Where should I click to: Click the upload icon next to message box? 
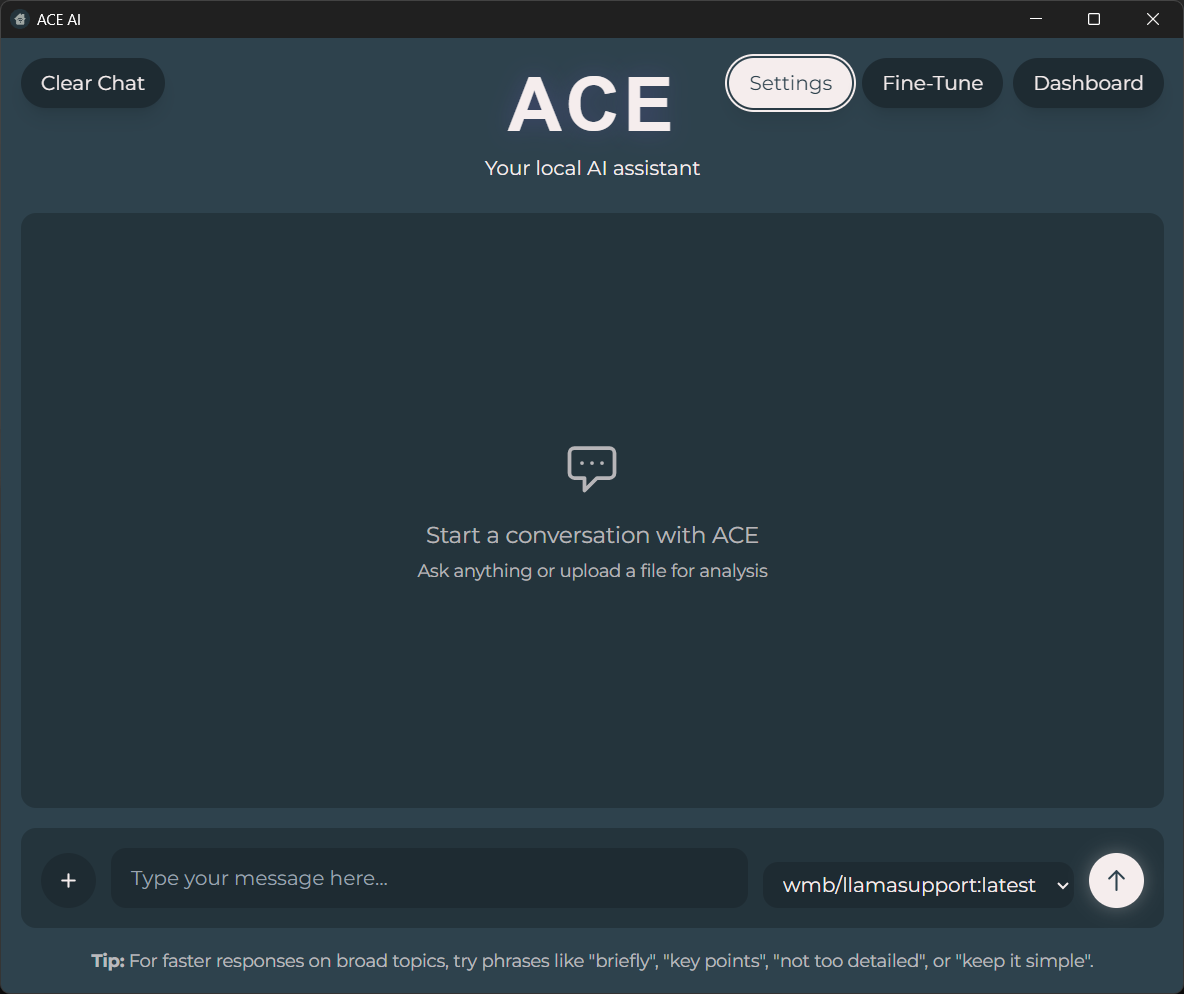click(x=68, y=880)
